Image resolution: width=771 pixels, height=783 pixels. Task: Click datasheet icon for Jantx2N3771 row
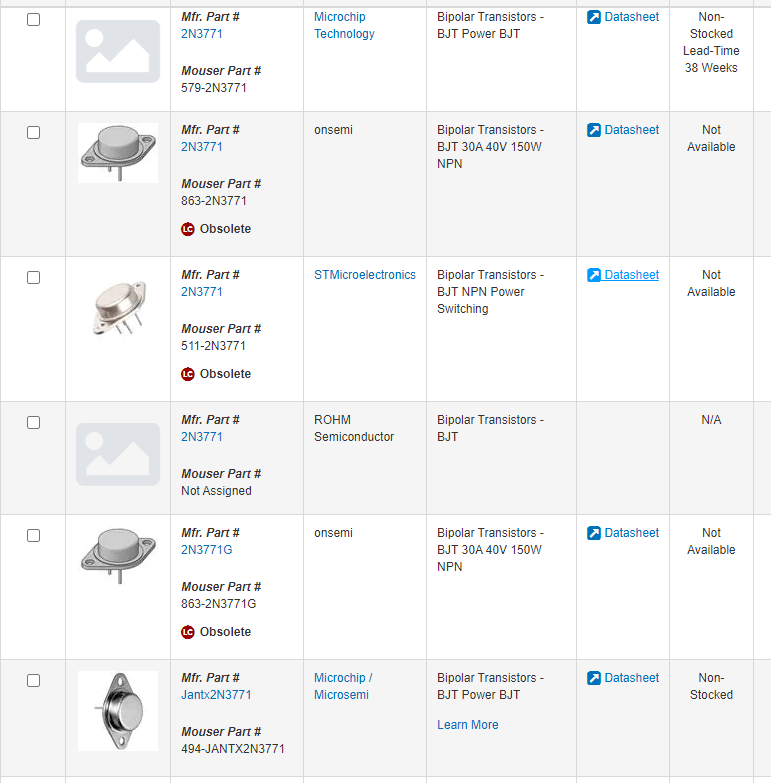pyautogui.click(x=594, y=678)
